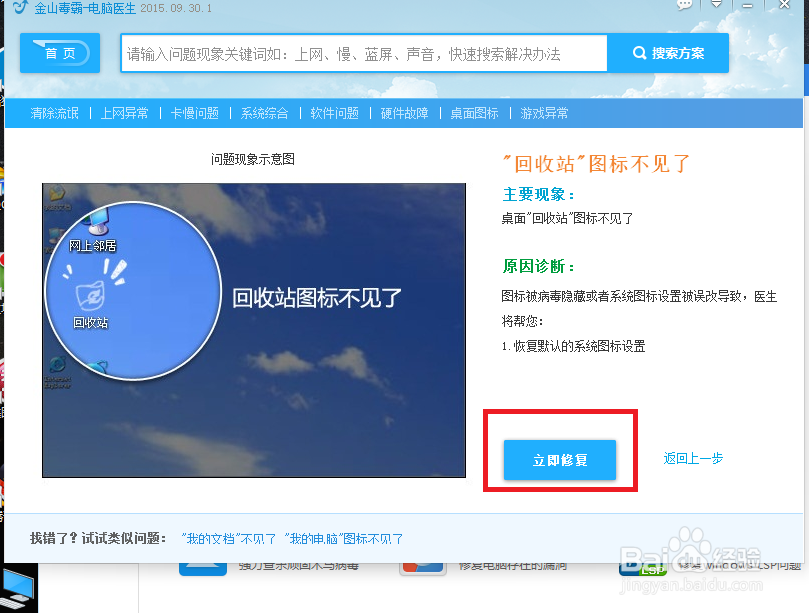Switch to the 游戏异常 tab
The height and width of the screenshot is (613, 809).
click(x=544, y=113)
